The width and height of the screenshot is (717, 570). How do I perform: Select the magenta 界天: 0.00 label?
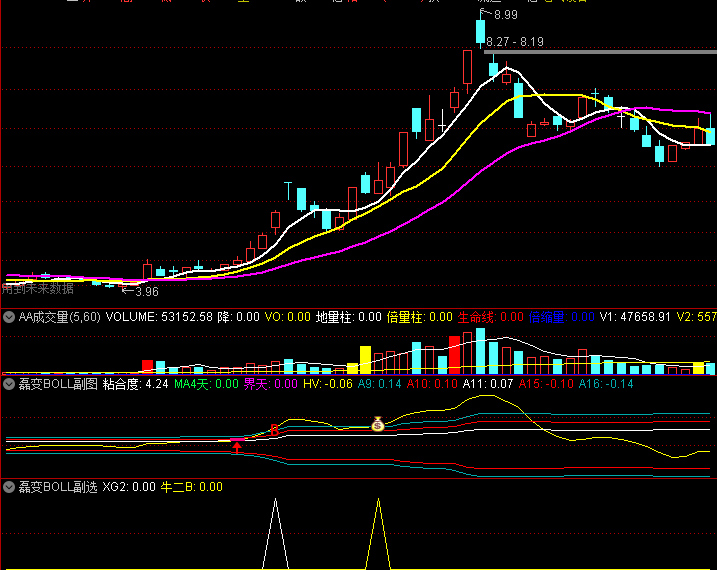click(271, 384)
